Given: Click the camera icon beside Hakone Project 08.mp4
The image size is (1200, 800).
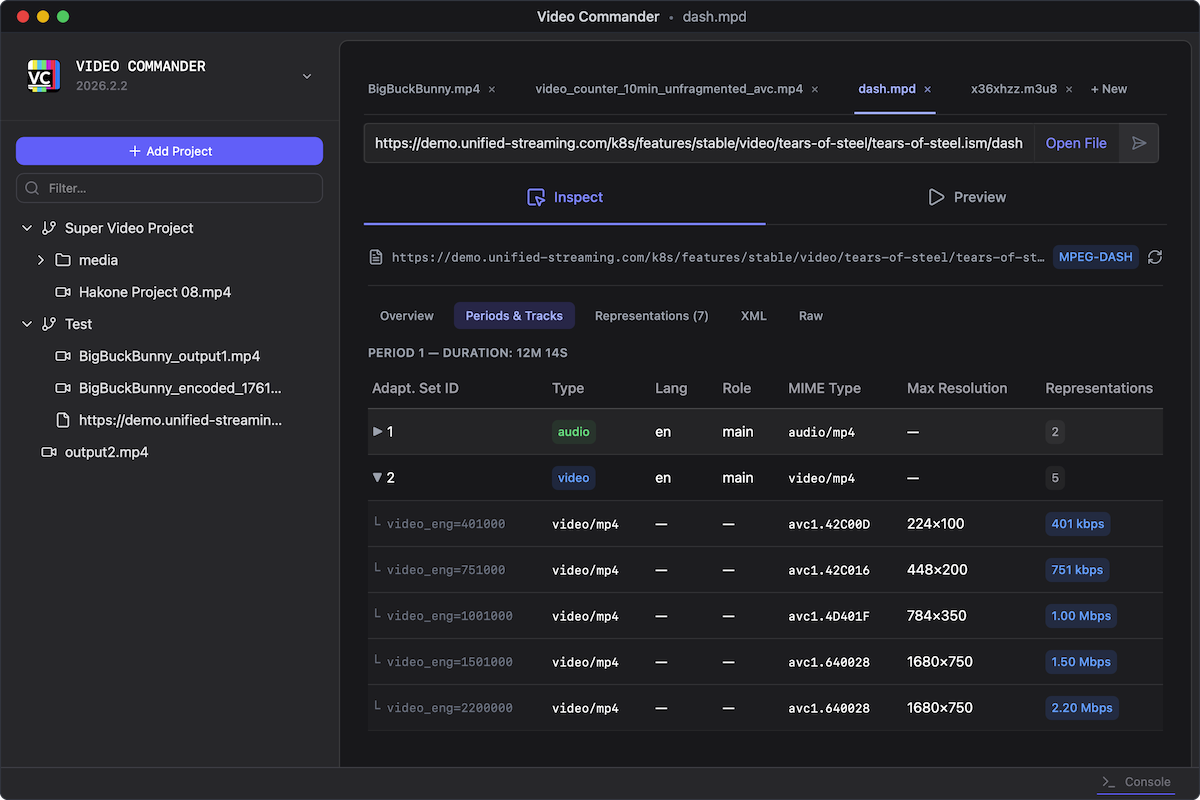Looking at the screenshot, I should tap(62, 292).
